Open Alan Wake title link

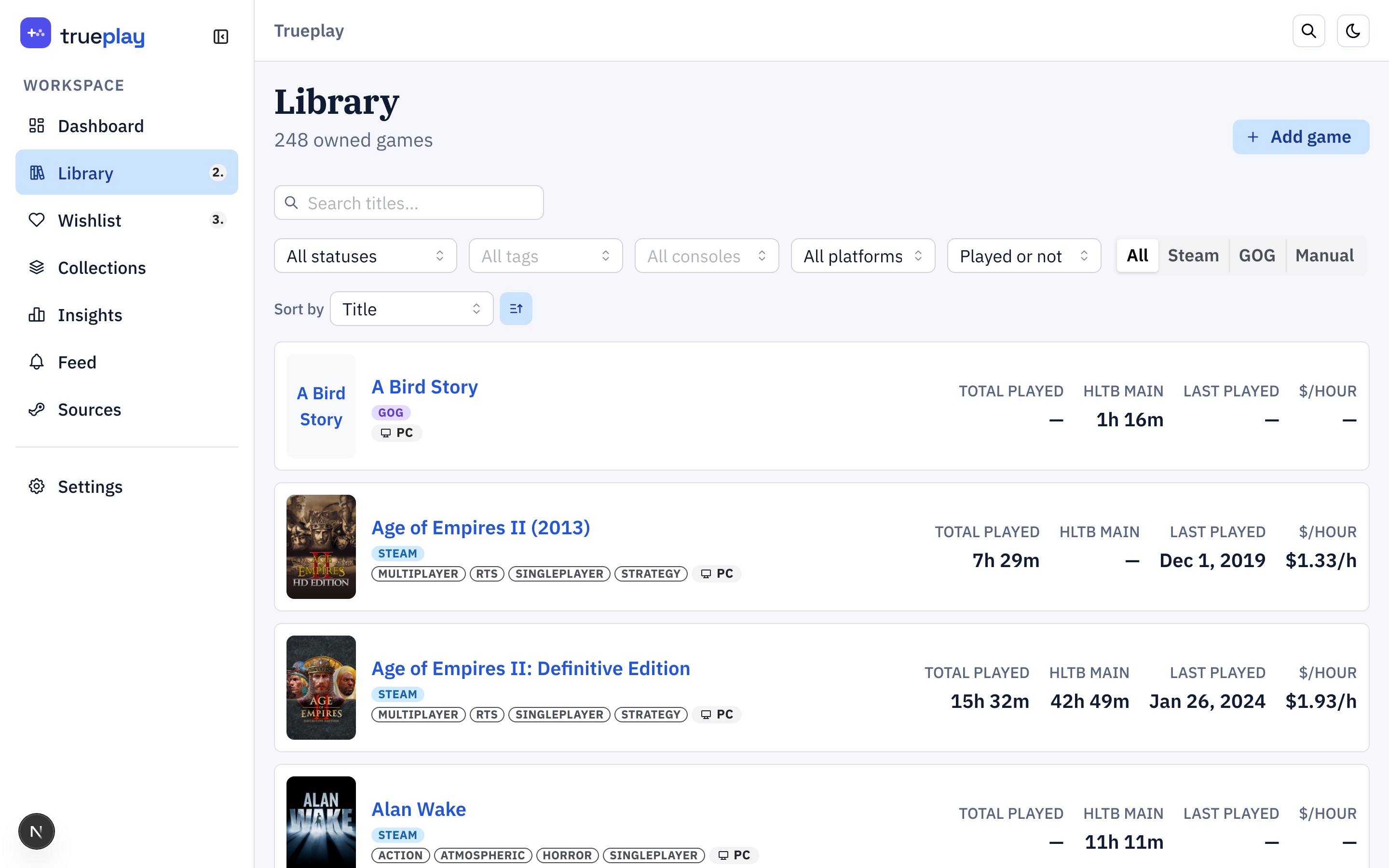(x=419, y=809)
